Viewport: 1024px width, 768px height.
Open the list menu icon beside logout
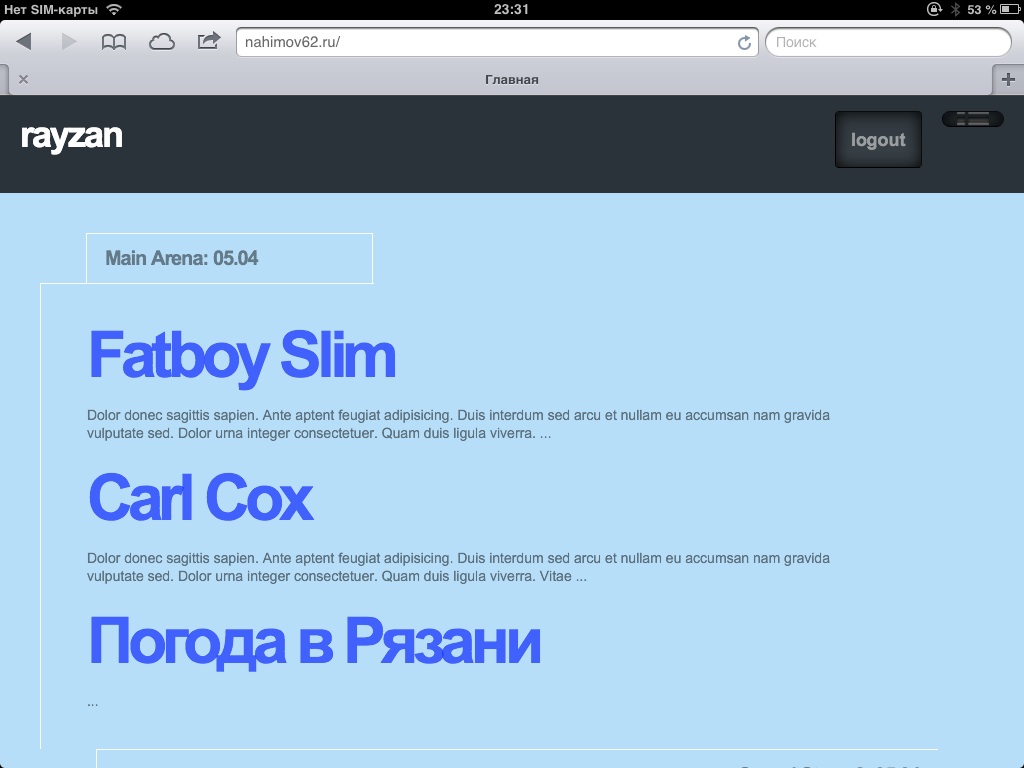972,119
